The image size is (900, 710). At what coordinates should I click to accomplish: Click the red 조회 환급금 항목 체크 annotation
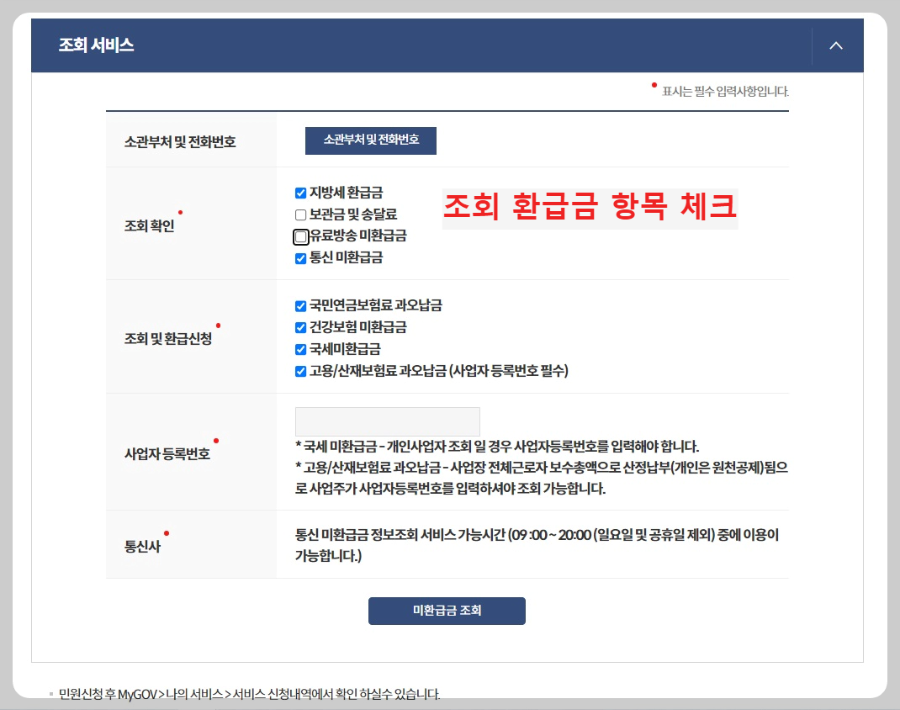pyautogui.click(x=590, y=207)
